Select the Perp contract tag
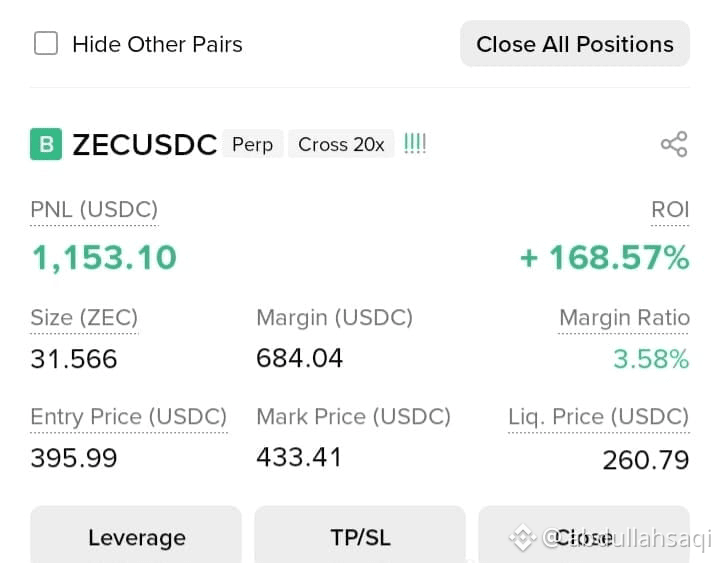The width and height of the screenshot is (719, 563). [x=253, y=144]
